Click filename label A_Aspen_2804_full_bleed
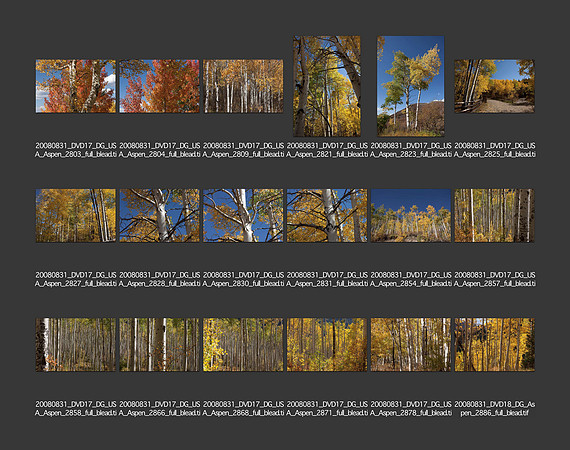Image resolution: width=570 pixels, height=450 pixels. coord(159,154)
